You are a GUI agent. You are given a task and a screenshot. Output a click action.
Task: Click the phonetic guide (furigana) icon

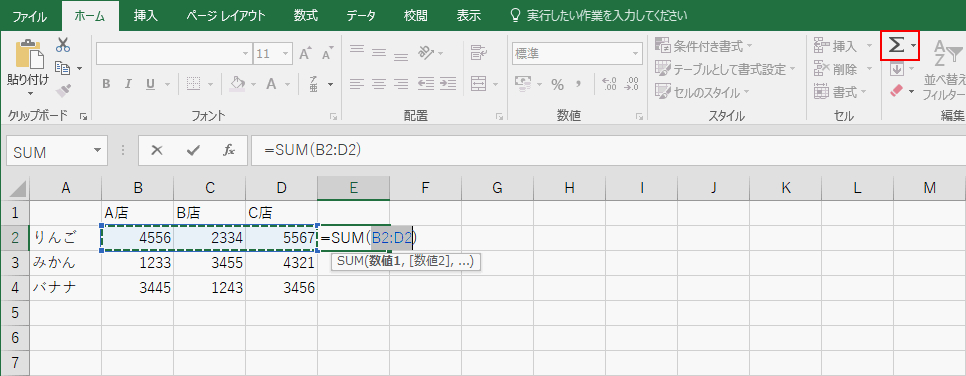[314, 84]
